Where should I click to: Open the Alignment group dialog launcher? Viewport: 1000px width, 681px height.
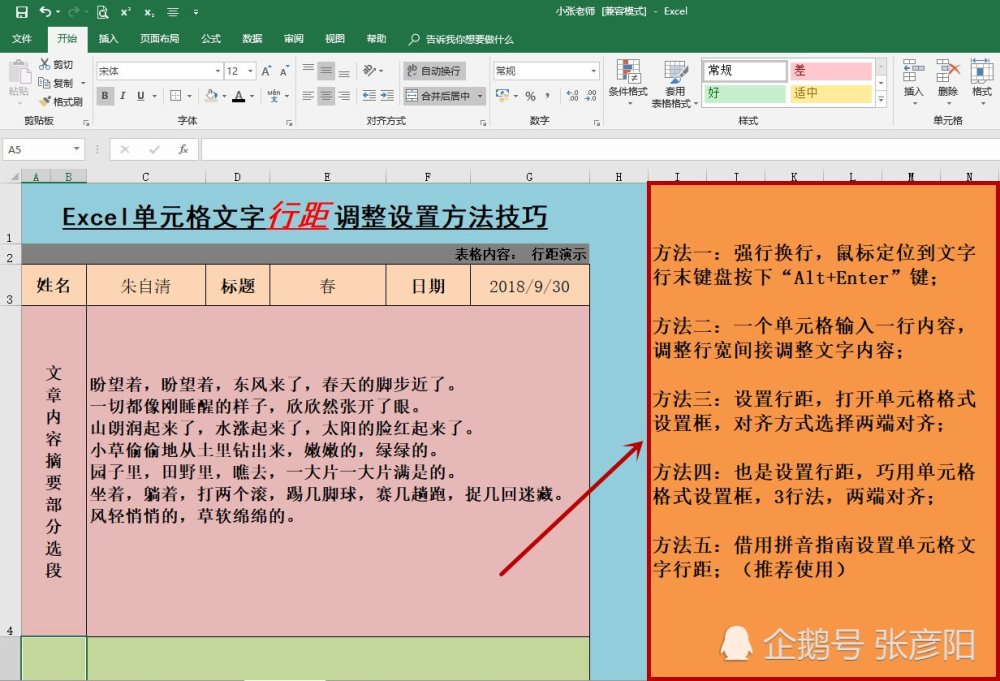point(483,122)
